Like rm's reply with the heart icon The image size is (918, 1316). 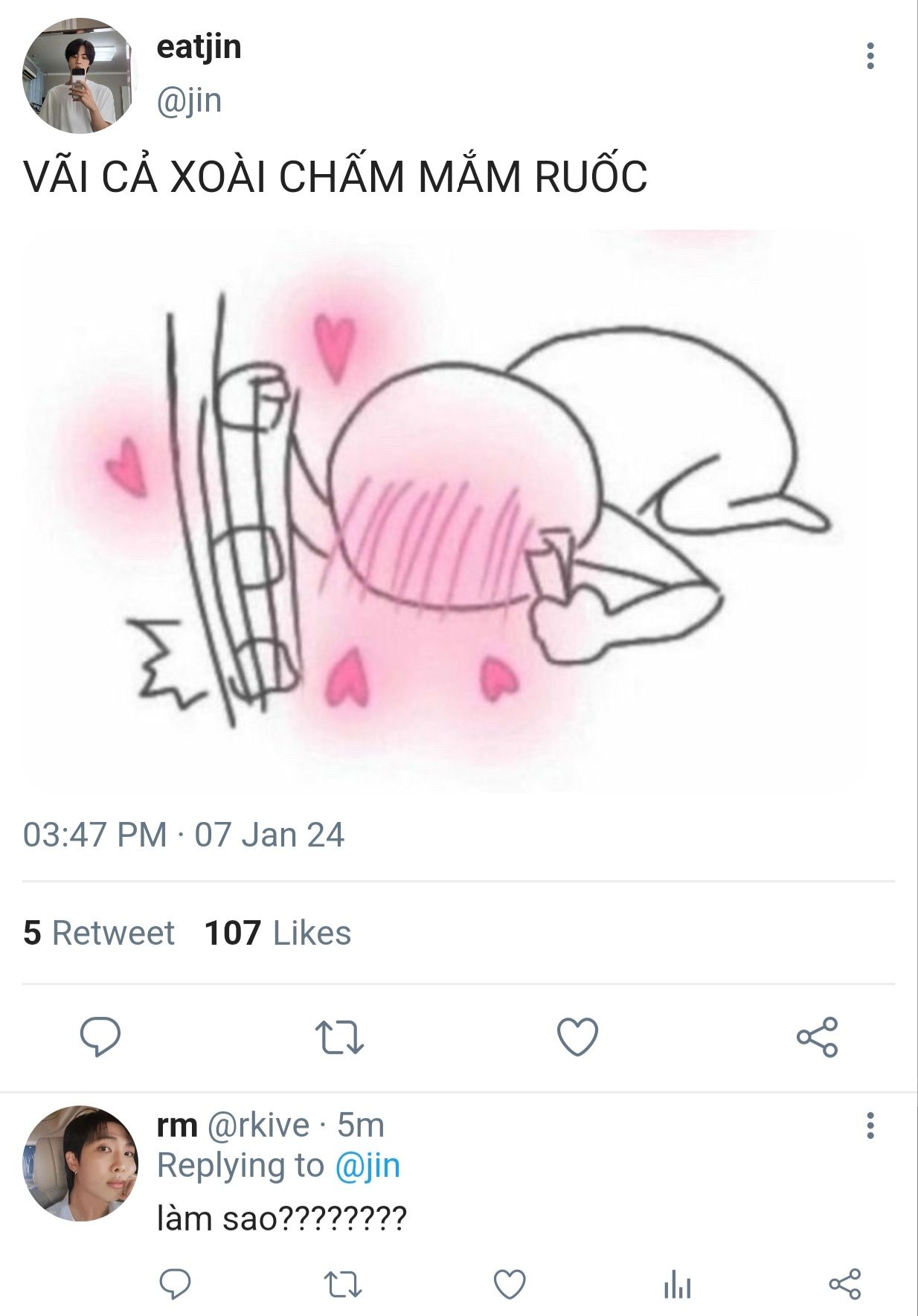510,1284
